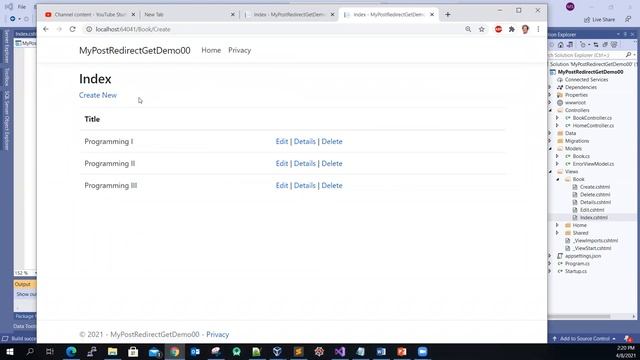
Task: View Details of Programming III
Action: [x=304, y=185]
